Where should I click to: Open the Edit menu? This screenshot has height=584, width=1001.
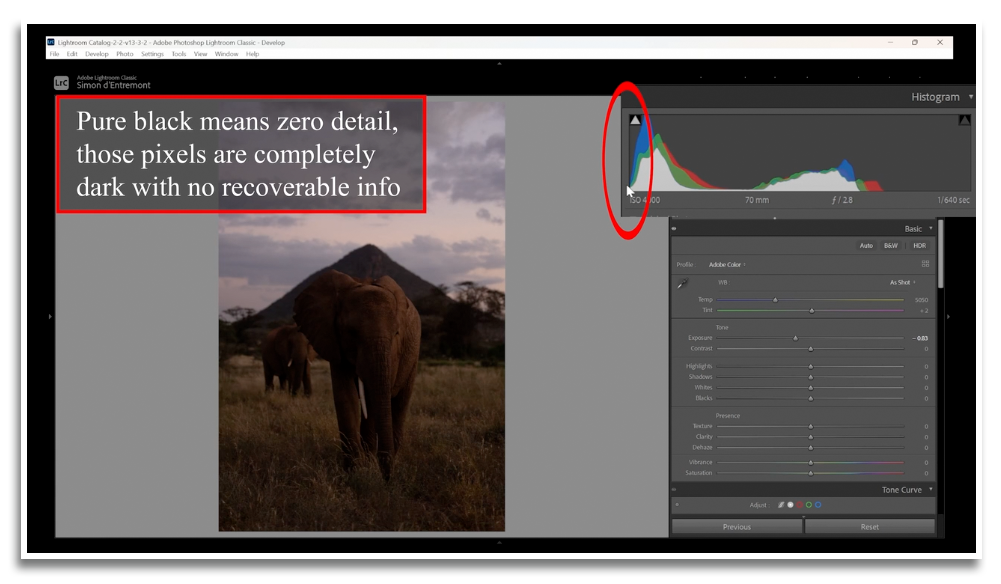click(72, 54)
